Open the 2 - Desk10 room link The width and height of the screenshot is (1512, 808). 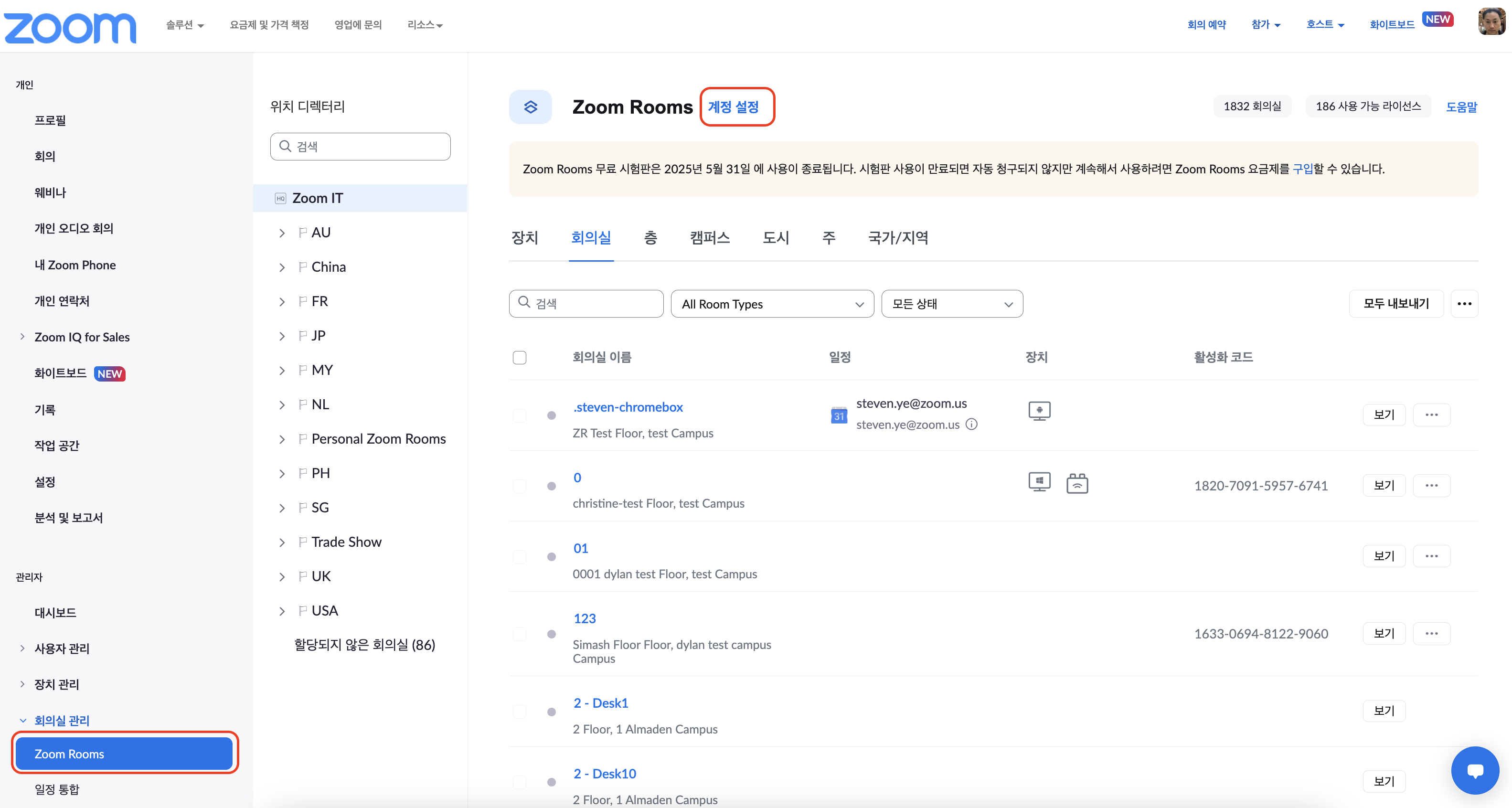[605, 774]
